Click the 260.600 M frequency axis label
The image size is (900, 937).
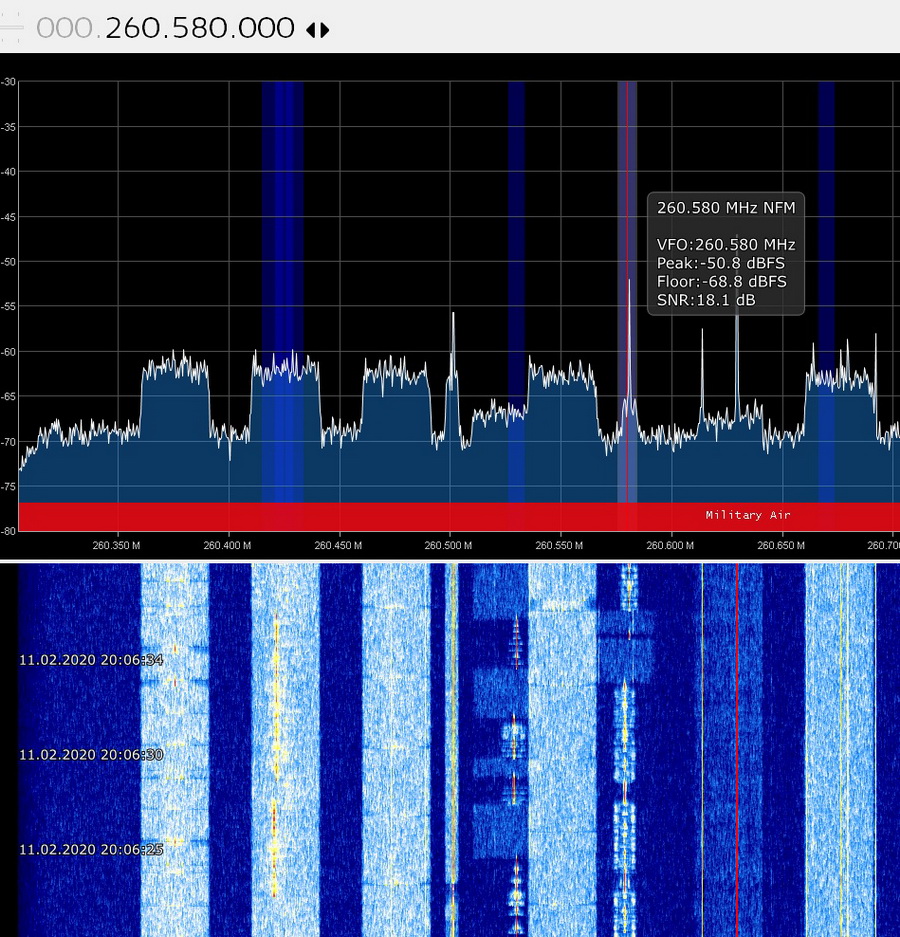pos(670,546)
